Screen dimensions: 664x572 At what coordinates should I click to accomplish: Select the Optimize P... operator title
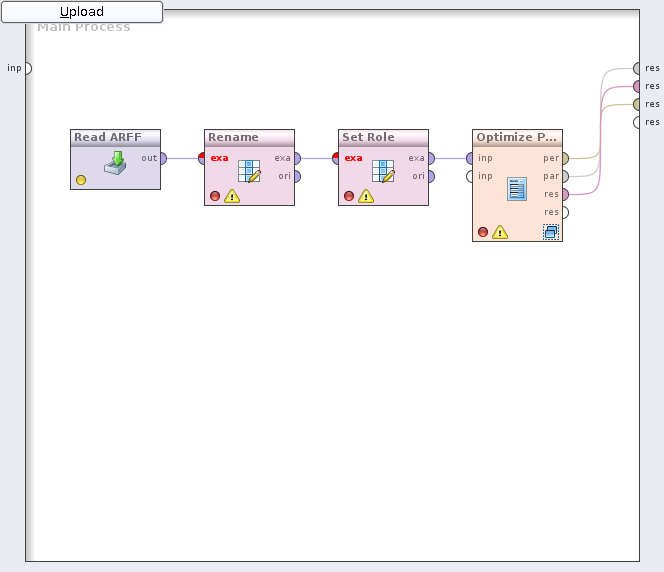pyautogui.click(x=517, y=137)
